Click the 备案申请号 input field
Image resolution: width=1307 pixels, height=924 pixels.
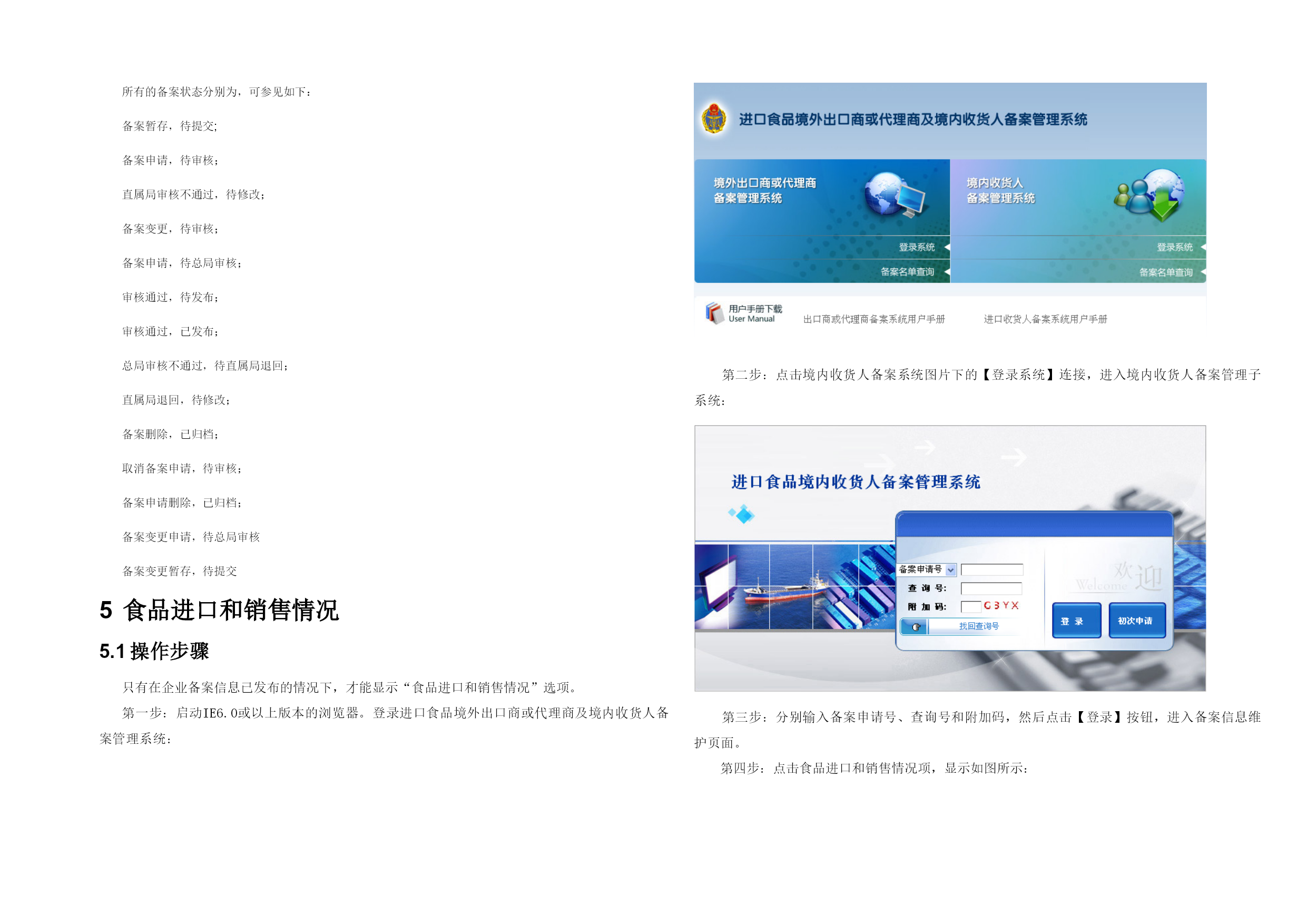(x=991, y=570)
